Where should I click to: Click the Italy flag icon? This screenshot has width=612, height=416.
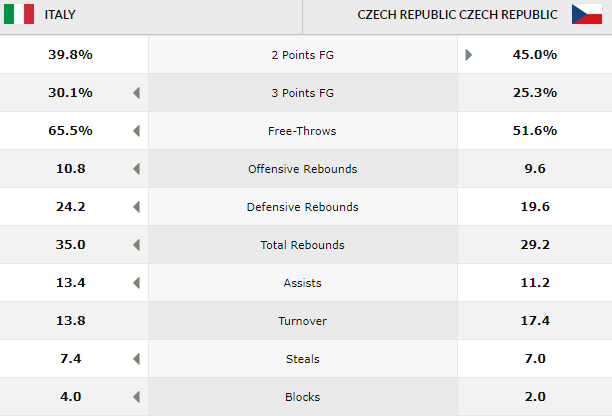(19, 15)
